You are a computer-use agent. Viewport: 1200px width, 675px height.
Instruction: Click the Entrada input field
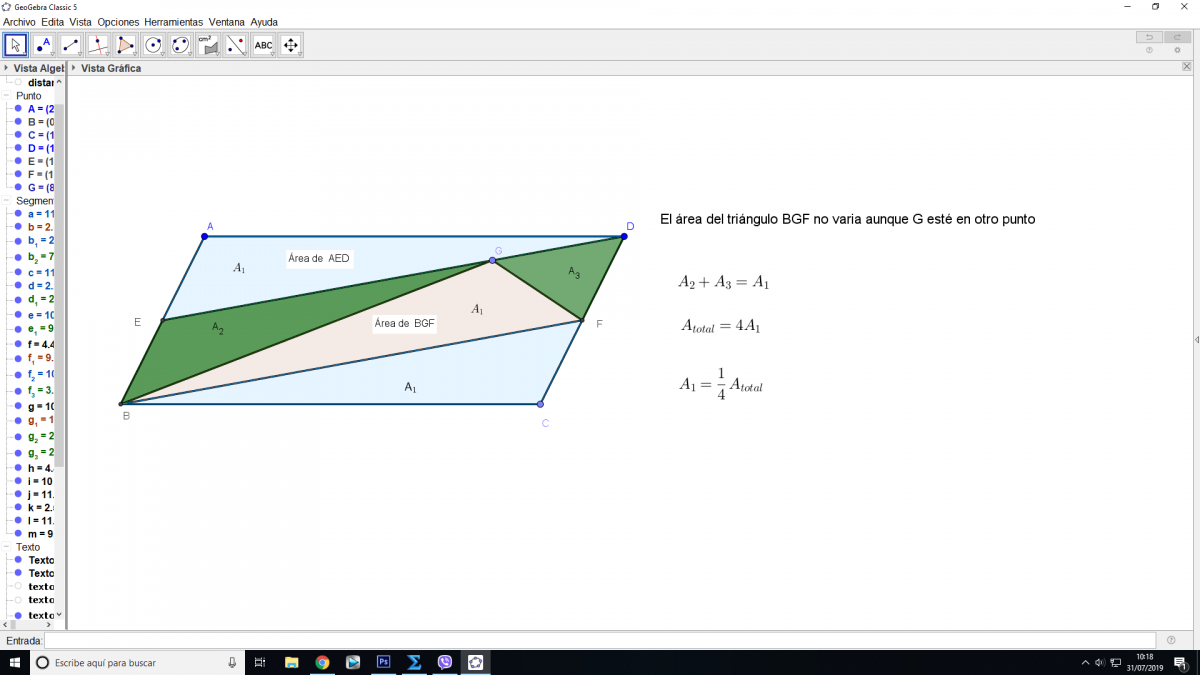[x=600, y=640]
